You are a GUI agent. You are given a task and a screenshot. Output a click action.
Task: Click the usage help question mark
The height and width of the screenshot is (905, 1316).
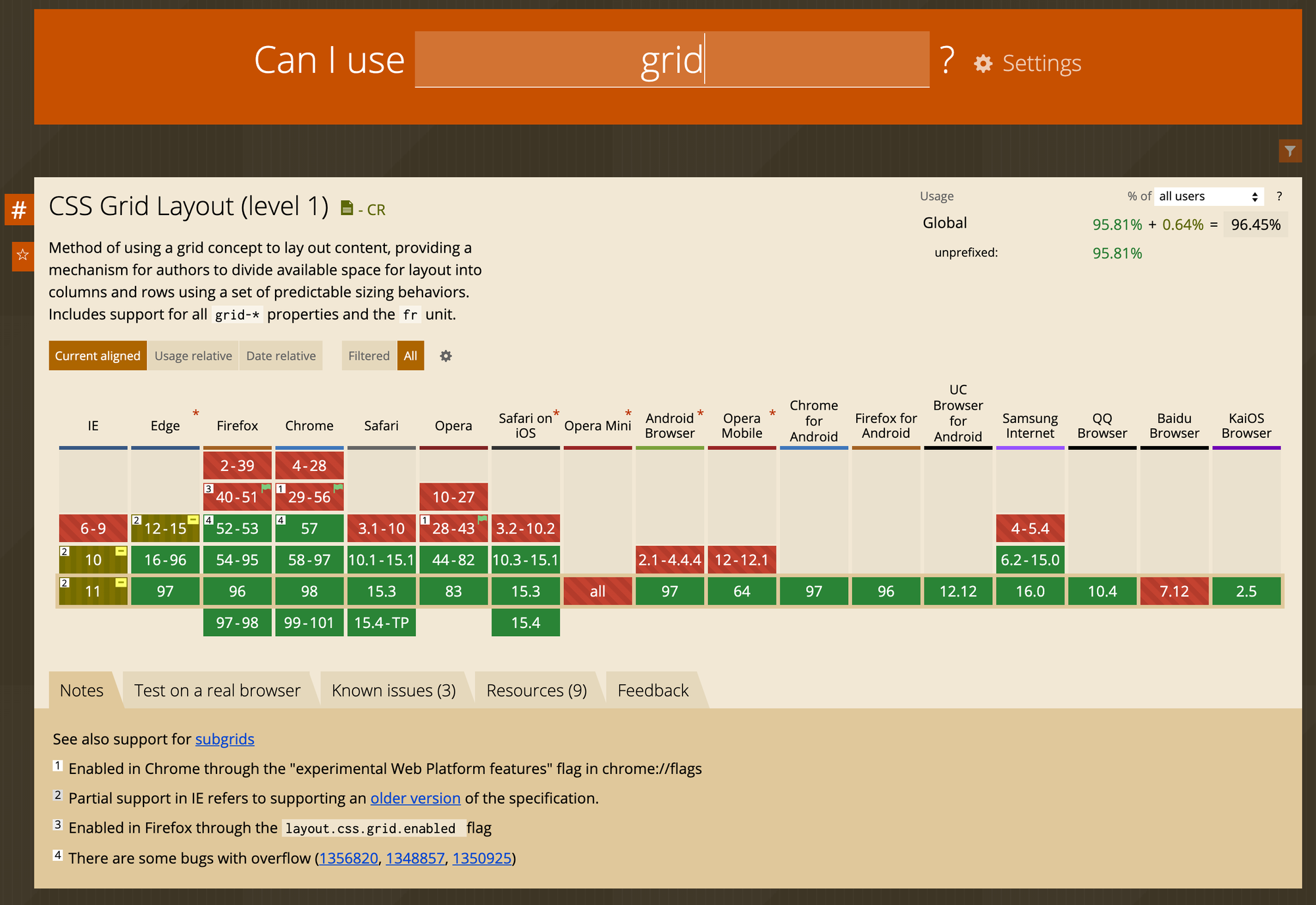click(1278, 196)
